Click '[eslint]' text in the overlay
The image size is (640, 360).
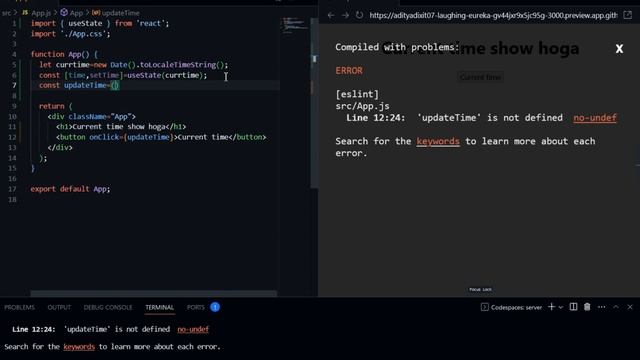pos(357,94)
